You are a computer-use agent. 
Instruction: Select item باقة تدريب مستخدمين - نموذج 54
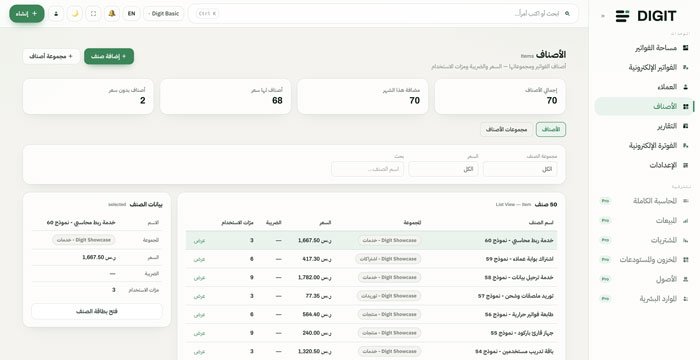tap(514, 352)
